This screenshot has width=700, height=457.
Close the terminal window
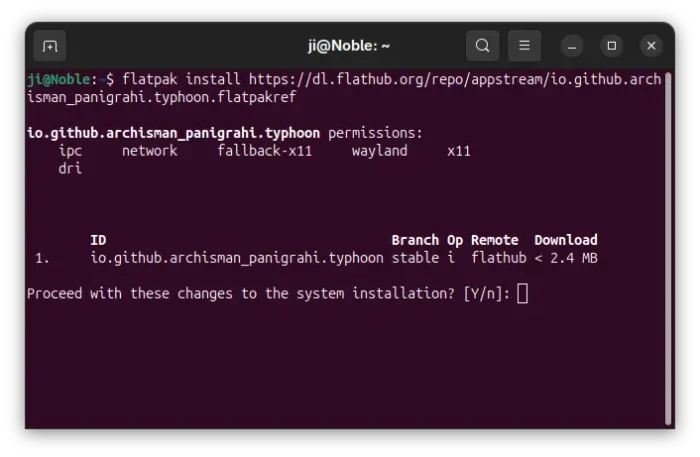pos(651,46)
